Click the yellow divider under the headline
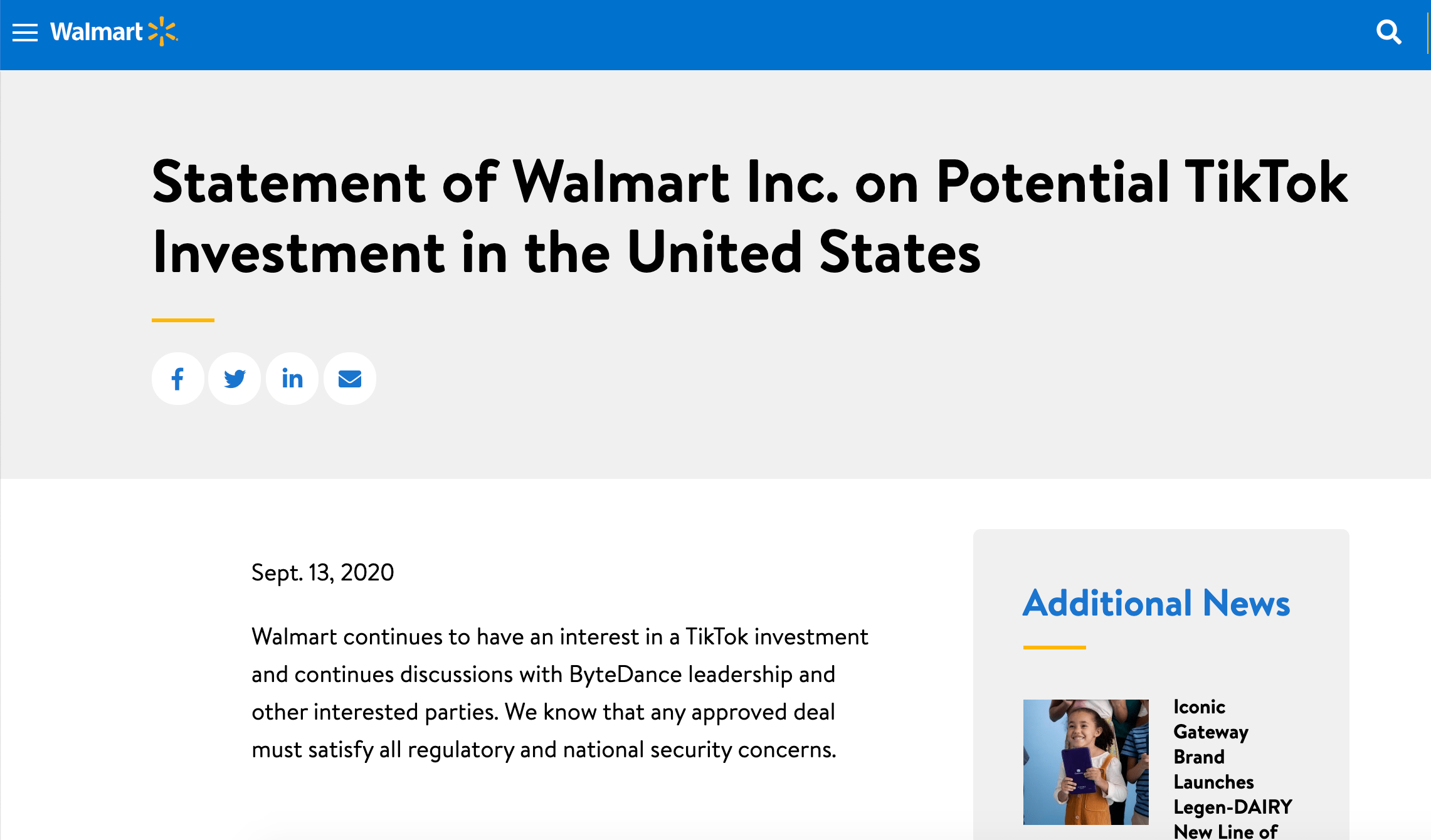Screen dimensions: 1431x840 (x=183, y=320)
